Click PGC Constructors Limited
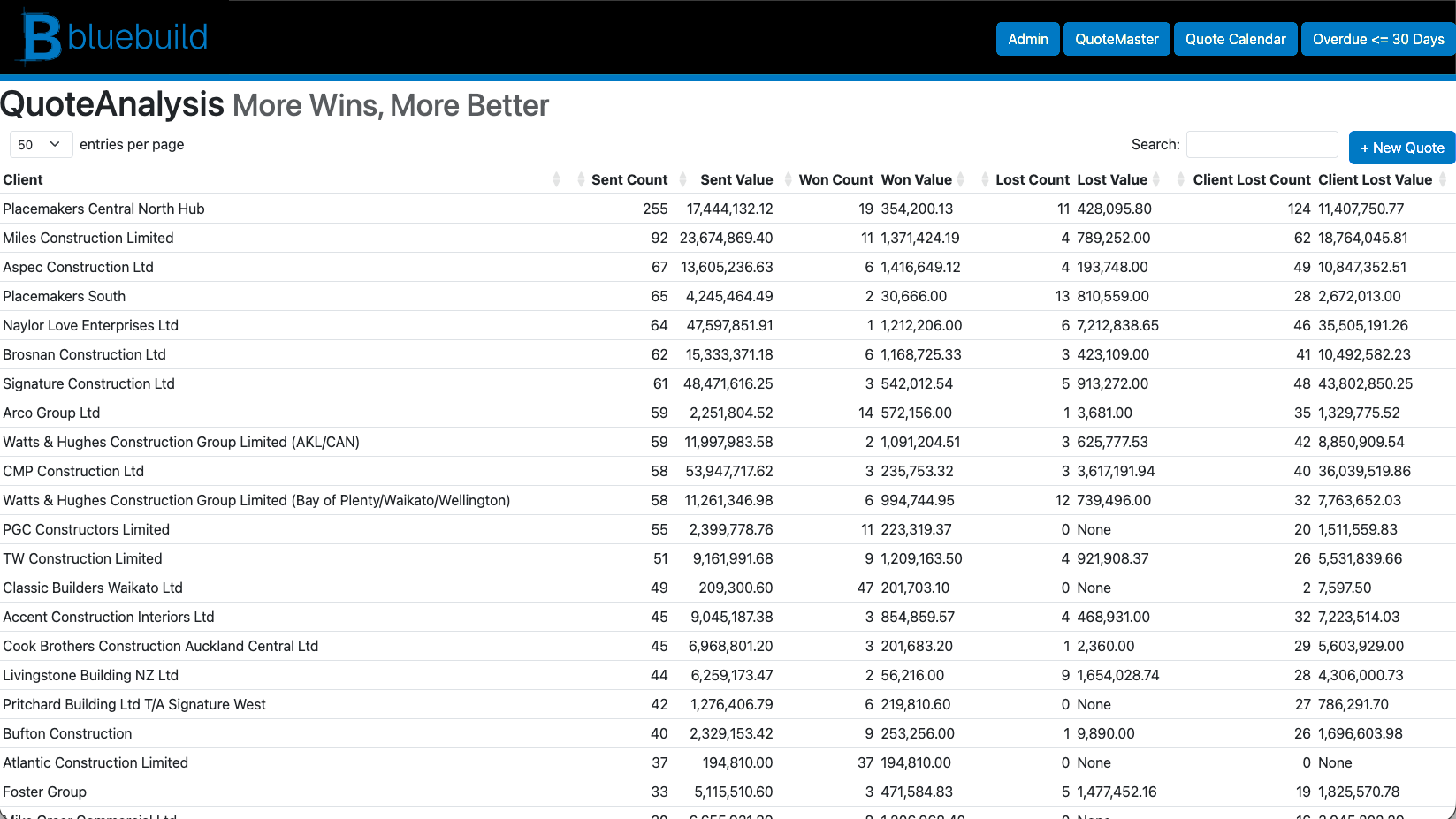1456x819 pixels. (x=86, y=529)
